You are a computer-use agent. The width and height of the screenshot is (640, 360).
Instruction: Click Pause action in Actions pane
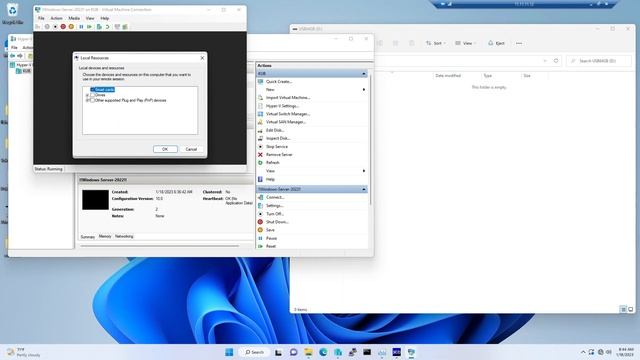pyautogui.click(x=271, y=238)
